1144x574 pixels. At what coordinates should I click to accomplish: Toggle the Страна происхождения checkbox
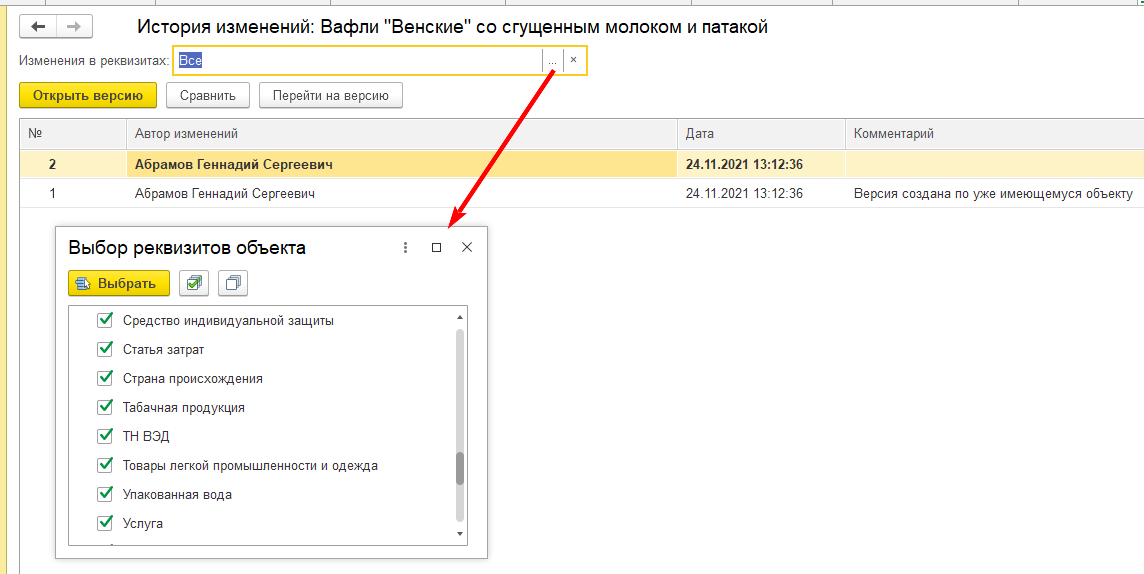pos(105,379)
